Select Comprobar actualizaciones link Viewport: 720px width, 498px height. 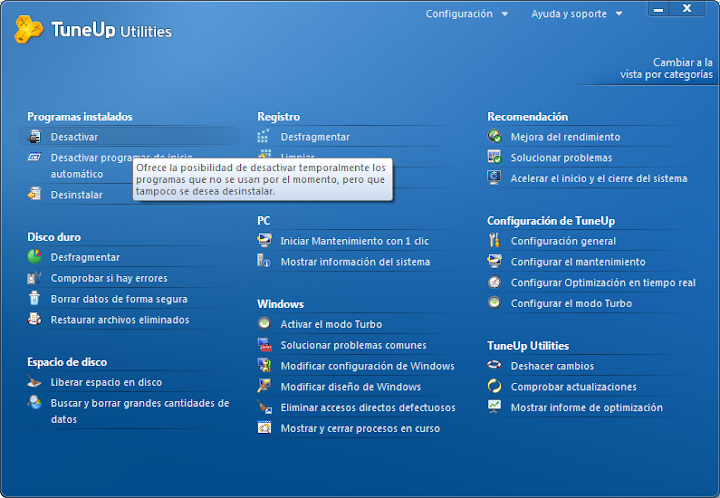pyautogui.click(x=574, y=386)
